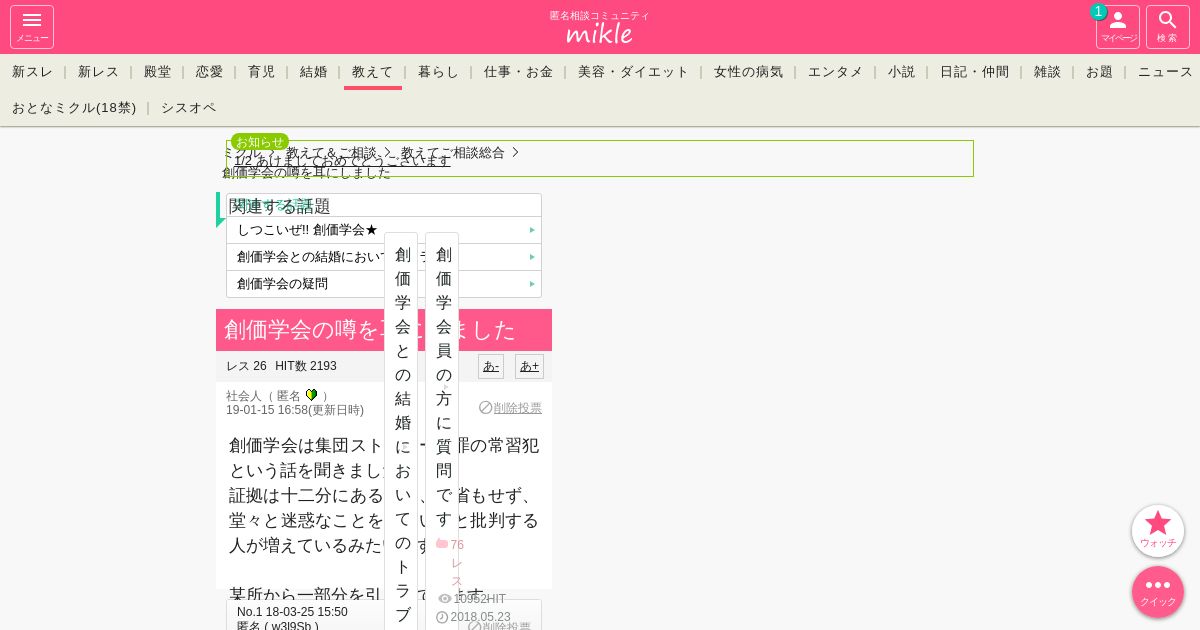This screenshot has height=630, width=1200.
Task: Open おとなミクル(18禁) link
Action: (x=74, y=108)
